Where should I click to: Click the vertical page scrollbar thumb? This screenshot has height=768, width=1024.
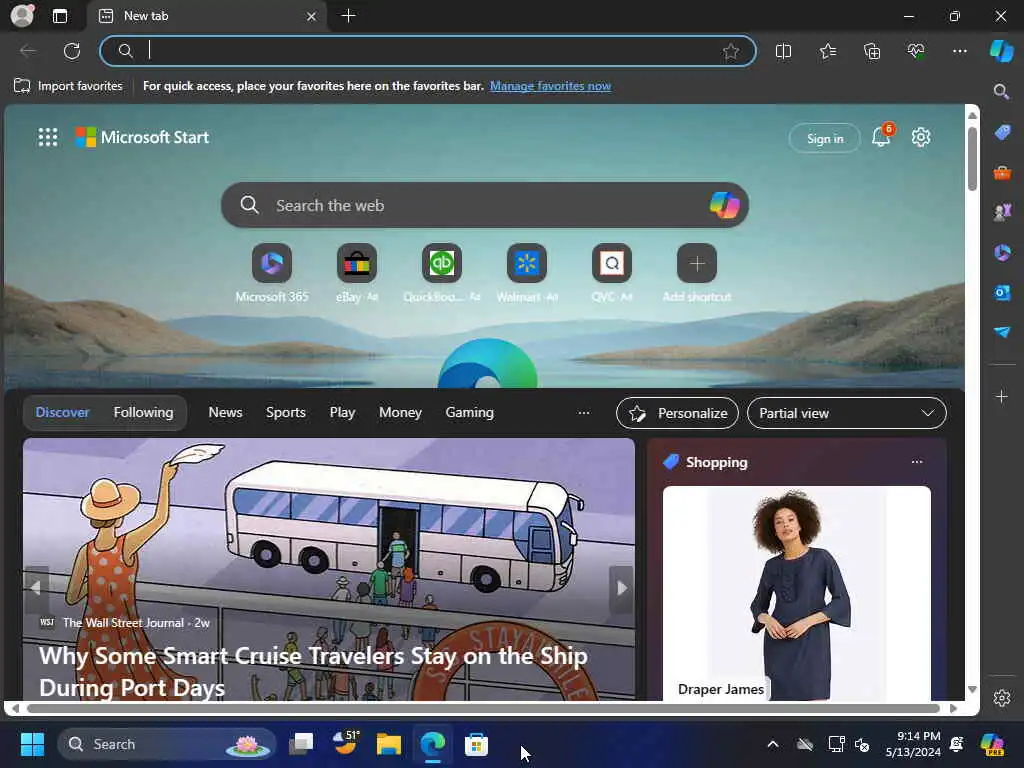(x=972, y=159)
